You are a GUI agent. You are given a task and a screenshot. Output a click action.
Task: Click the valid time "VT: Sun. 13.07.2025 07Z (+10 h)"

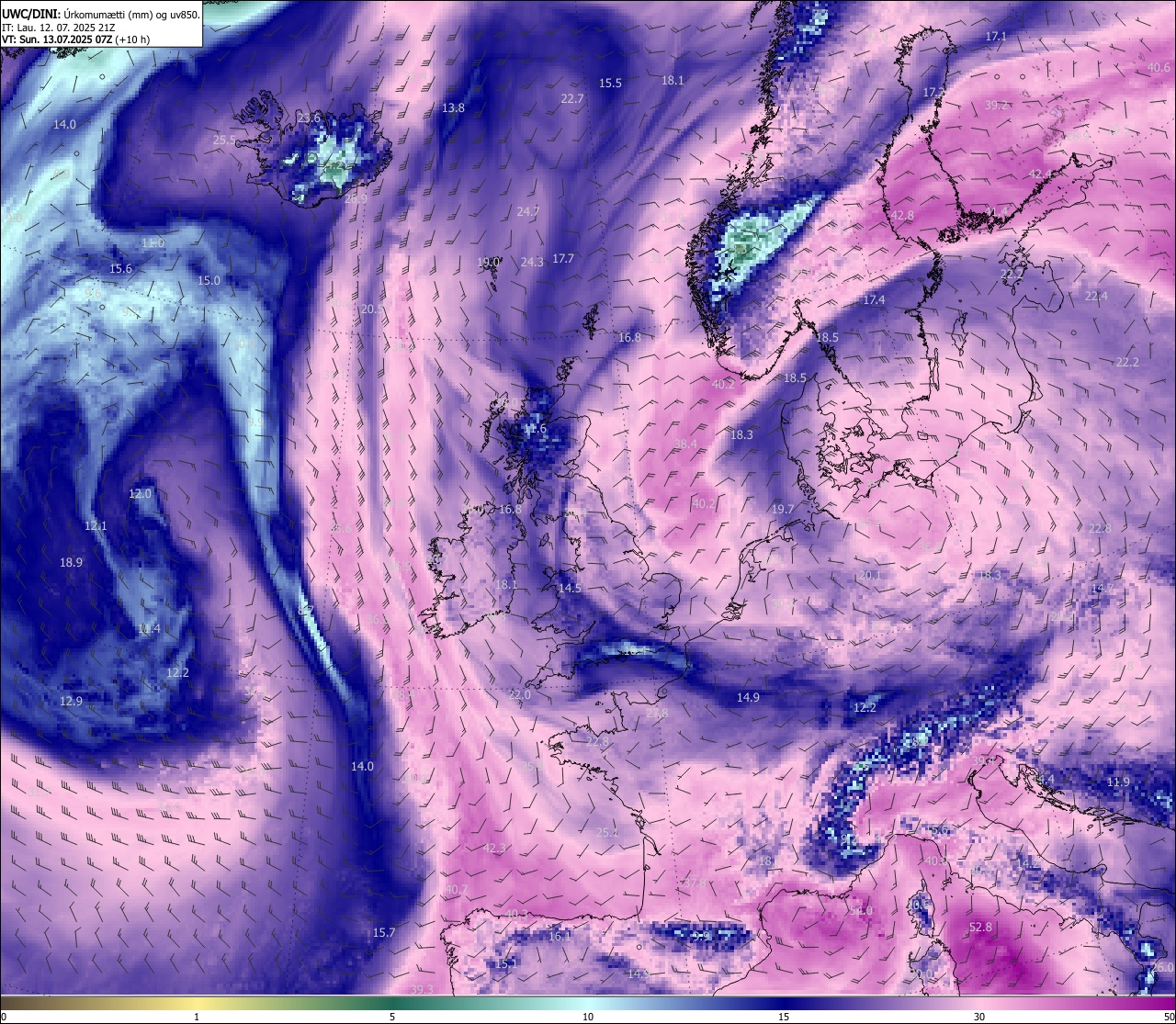75,39
